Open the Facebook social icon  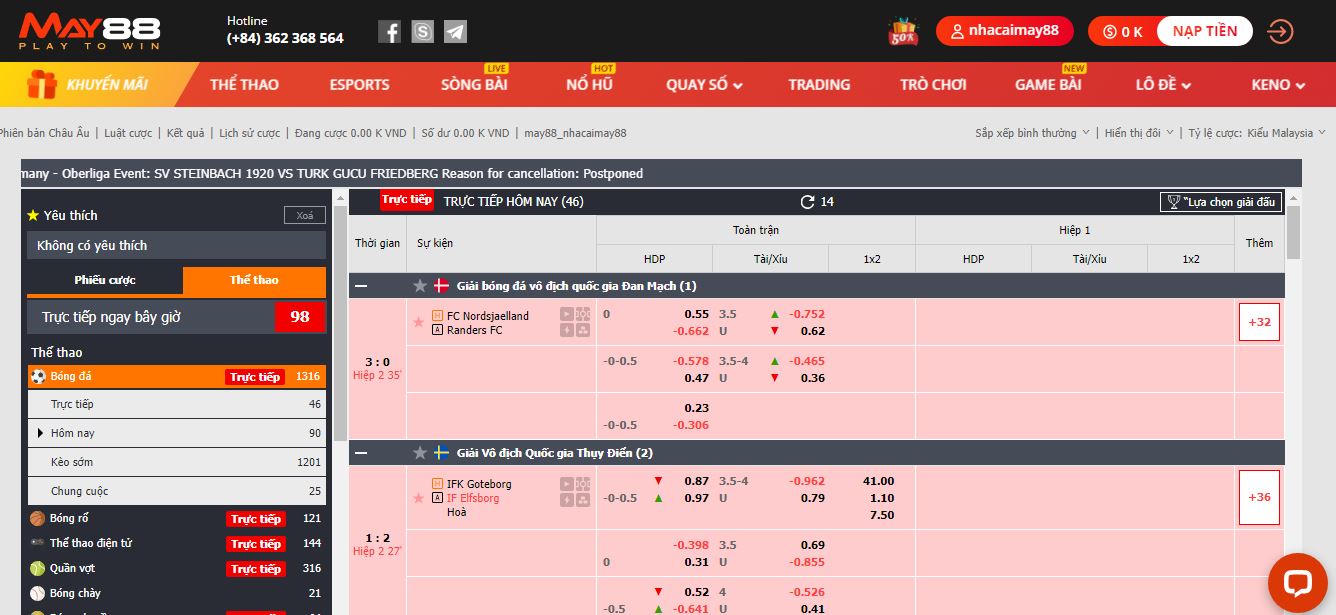tap(389, 32)
